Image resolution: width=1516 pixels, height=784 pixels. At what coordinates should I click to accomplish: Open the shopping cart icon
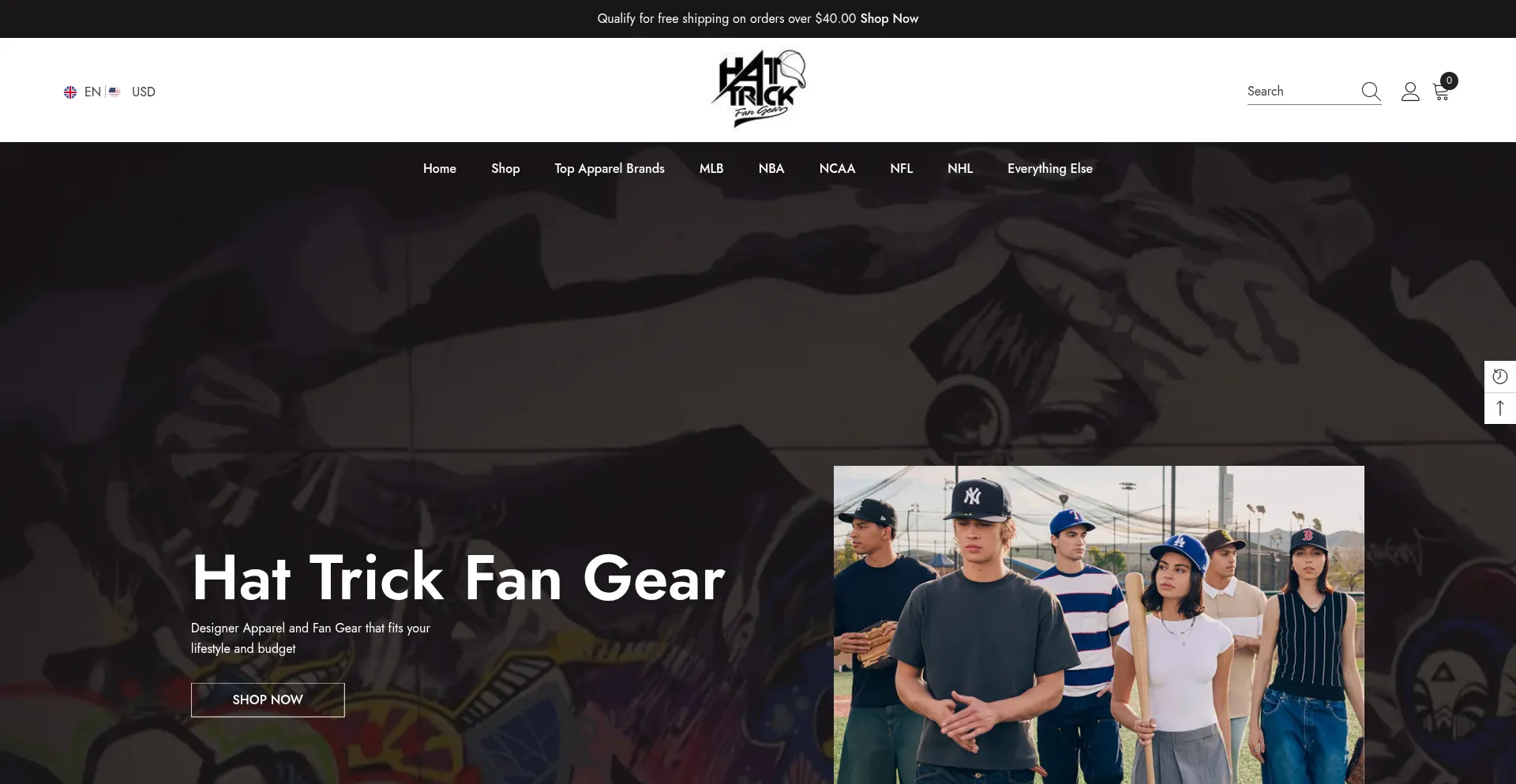pos(1441,92)
